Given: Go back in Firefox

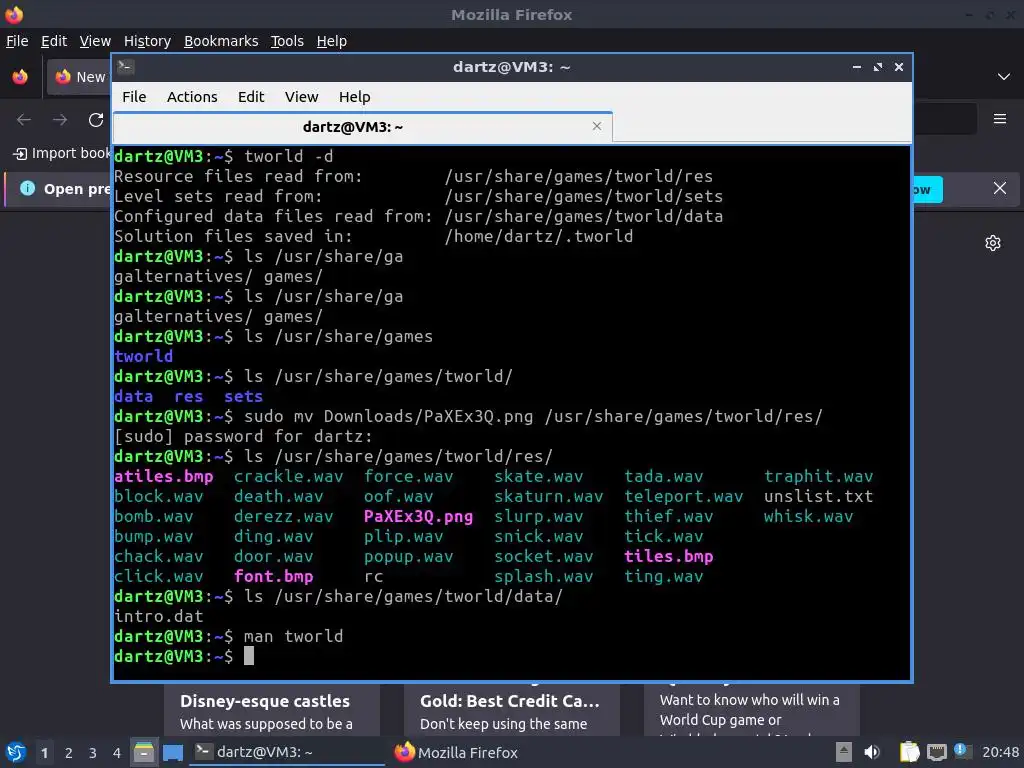Looking at the screenshot, I should 24,120.
